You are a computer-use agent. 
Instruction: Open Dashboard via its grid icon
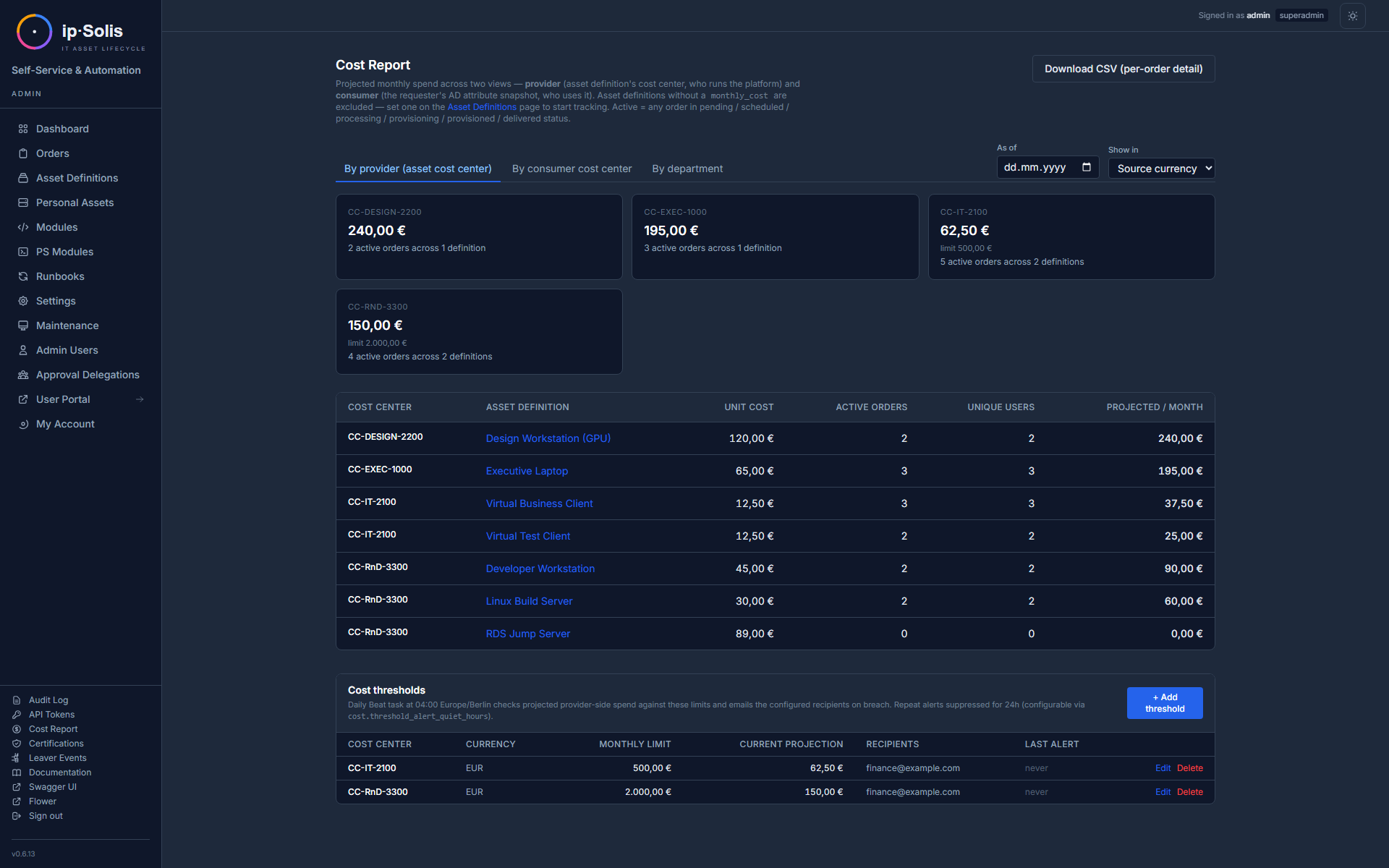click(x=23, y=129)
